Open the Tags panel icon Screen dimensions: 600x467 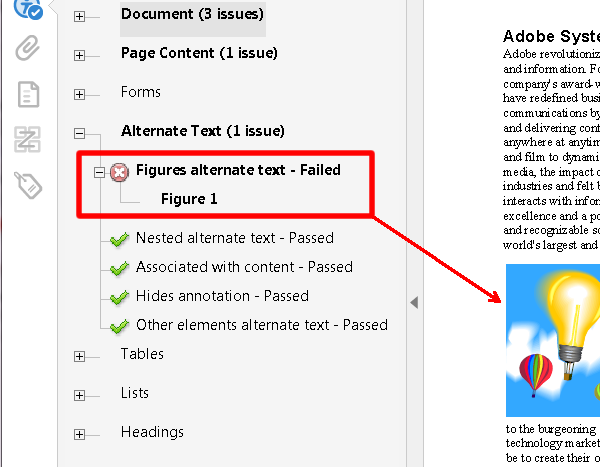27,184
